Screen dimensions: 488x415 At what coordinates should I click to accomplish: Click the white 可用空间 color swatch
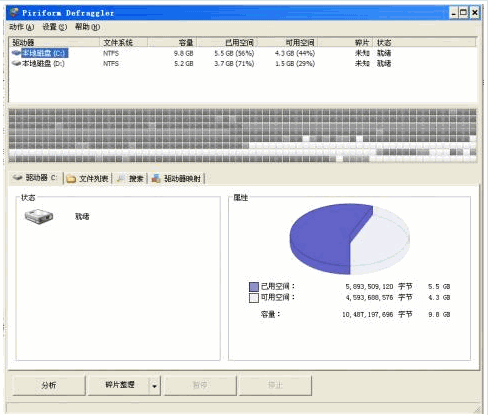(254, 298)
